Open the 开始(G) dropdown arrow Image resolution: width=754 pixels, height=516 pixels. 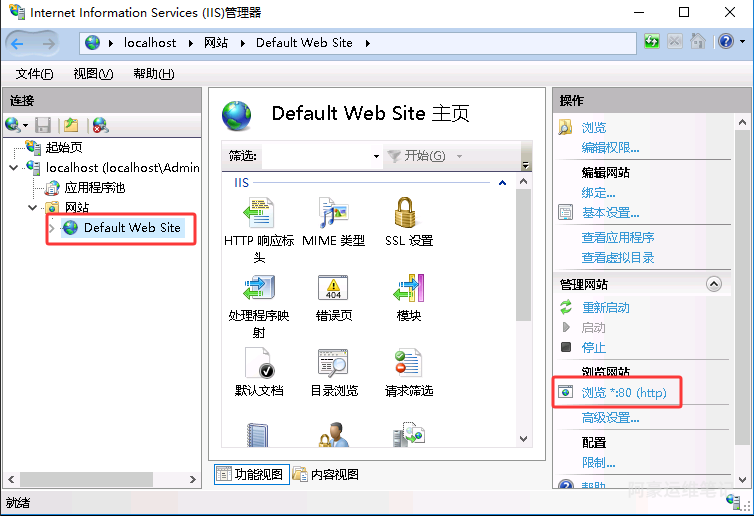point(459,156)
